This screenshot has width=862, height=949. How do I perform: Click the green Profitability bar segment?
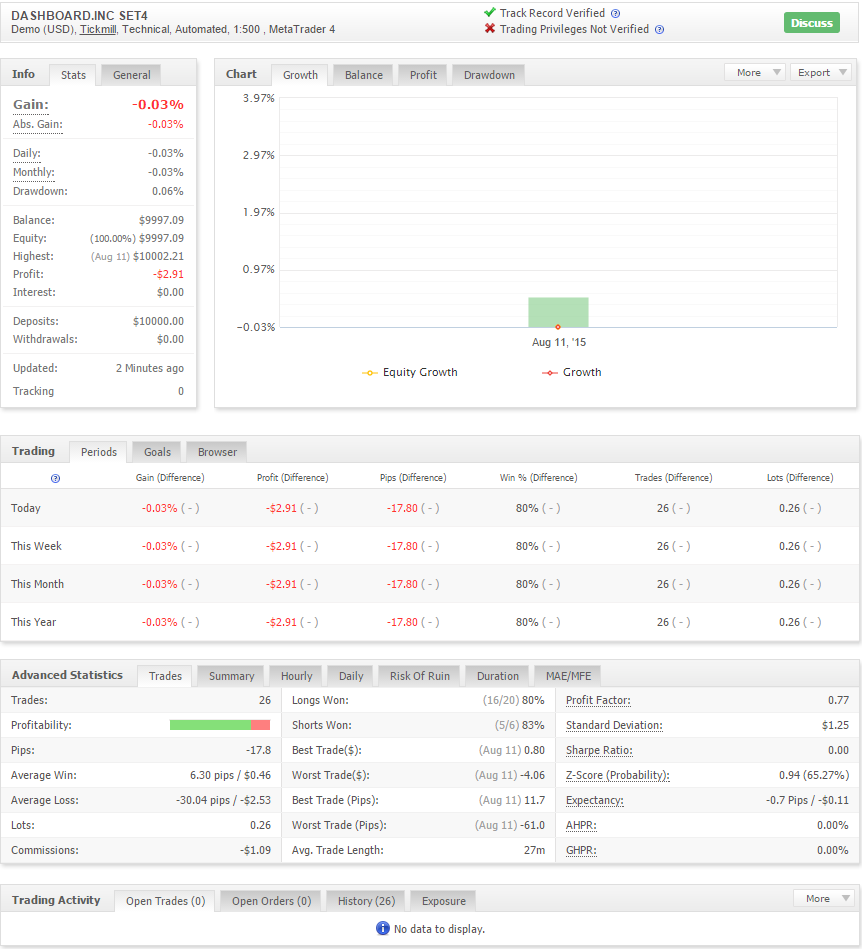pos(210,725)
